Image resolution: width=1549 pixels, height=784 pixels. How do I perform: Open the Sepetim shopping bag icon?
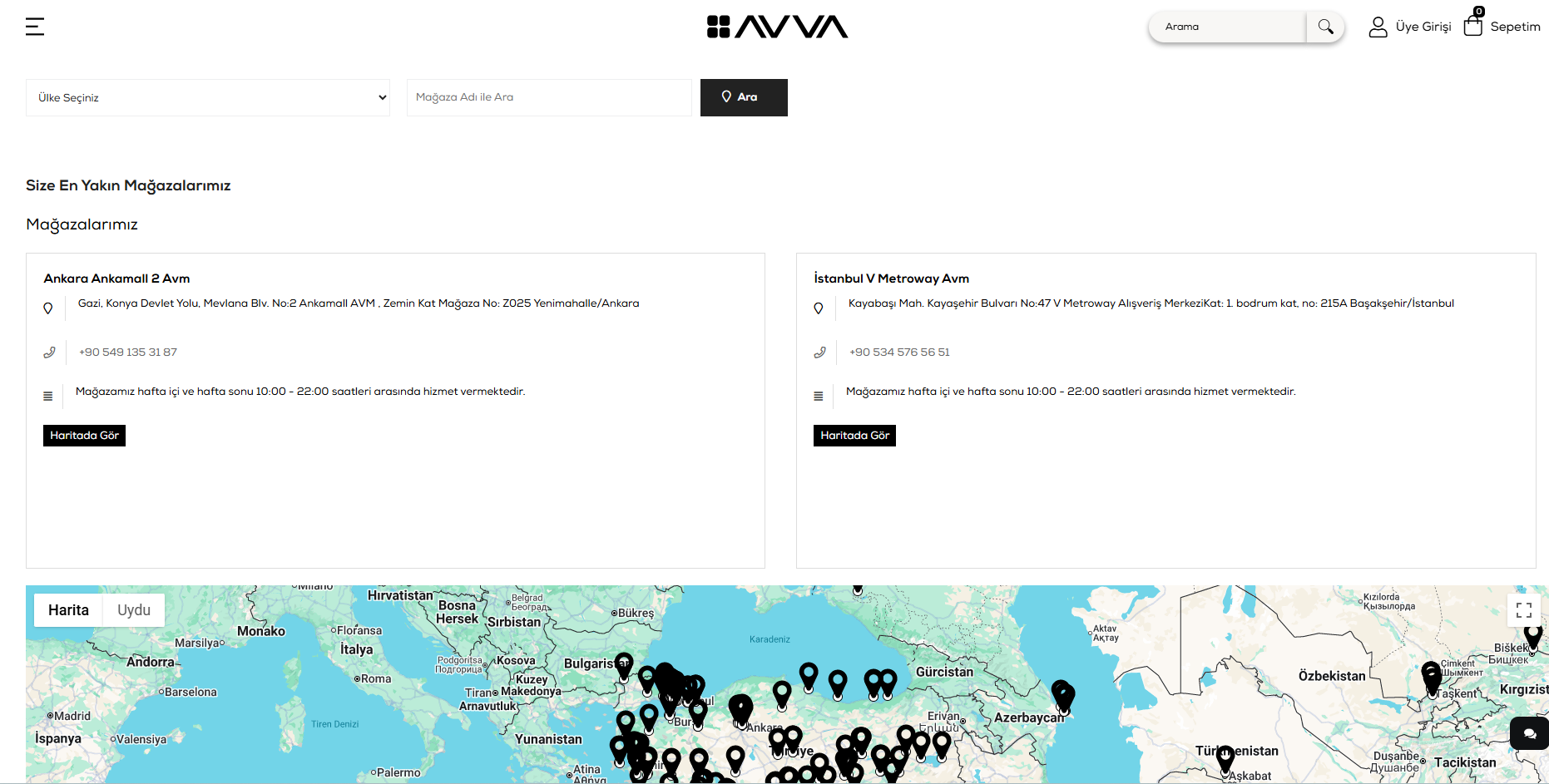(1473, 25)
